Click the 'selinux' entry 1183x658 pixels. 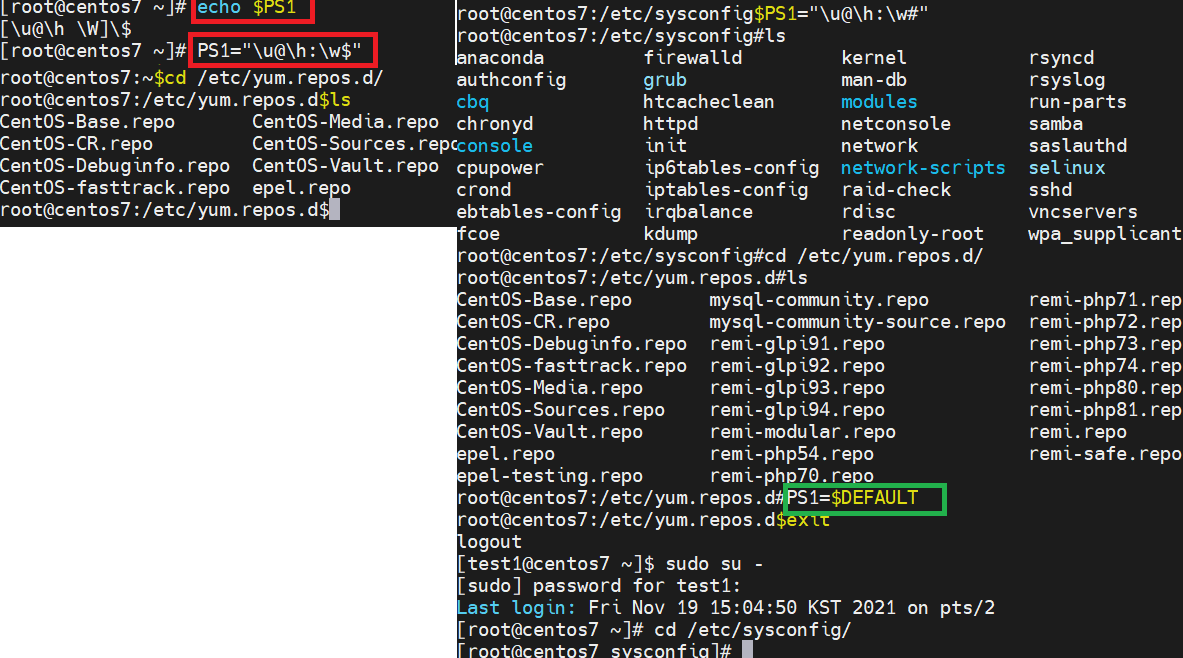click(x=1066, y=168)
